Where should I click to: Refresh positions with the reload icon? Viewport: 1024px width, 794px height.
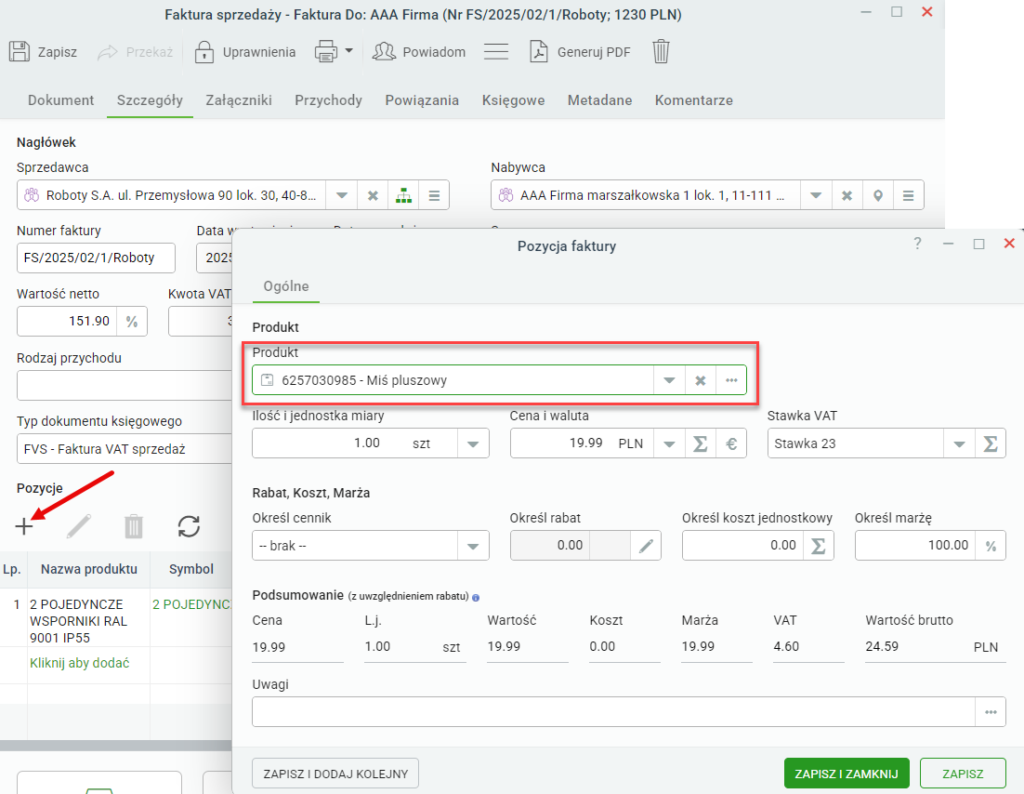[x=189, y=526]
